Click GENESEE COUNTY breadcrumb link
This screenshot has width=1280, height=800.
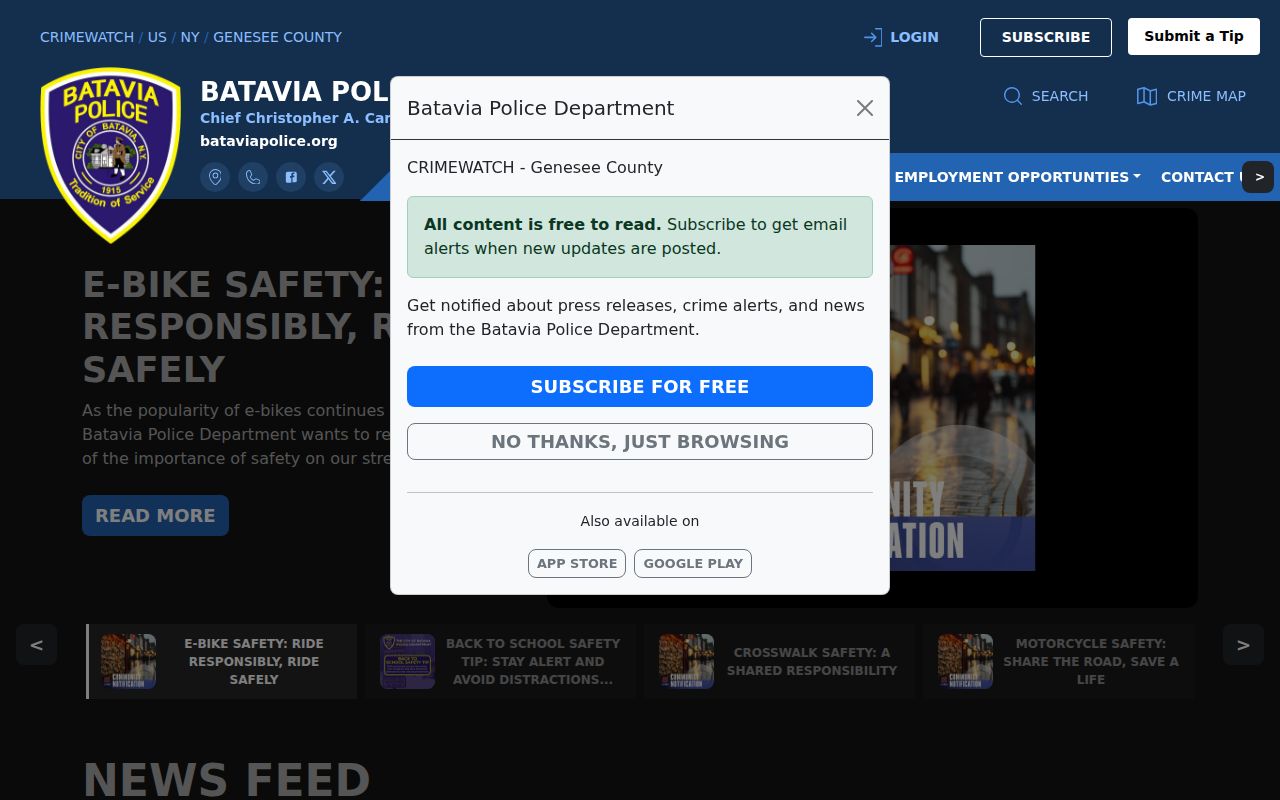tap(277, 37)
